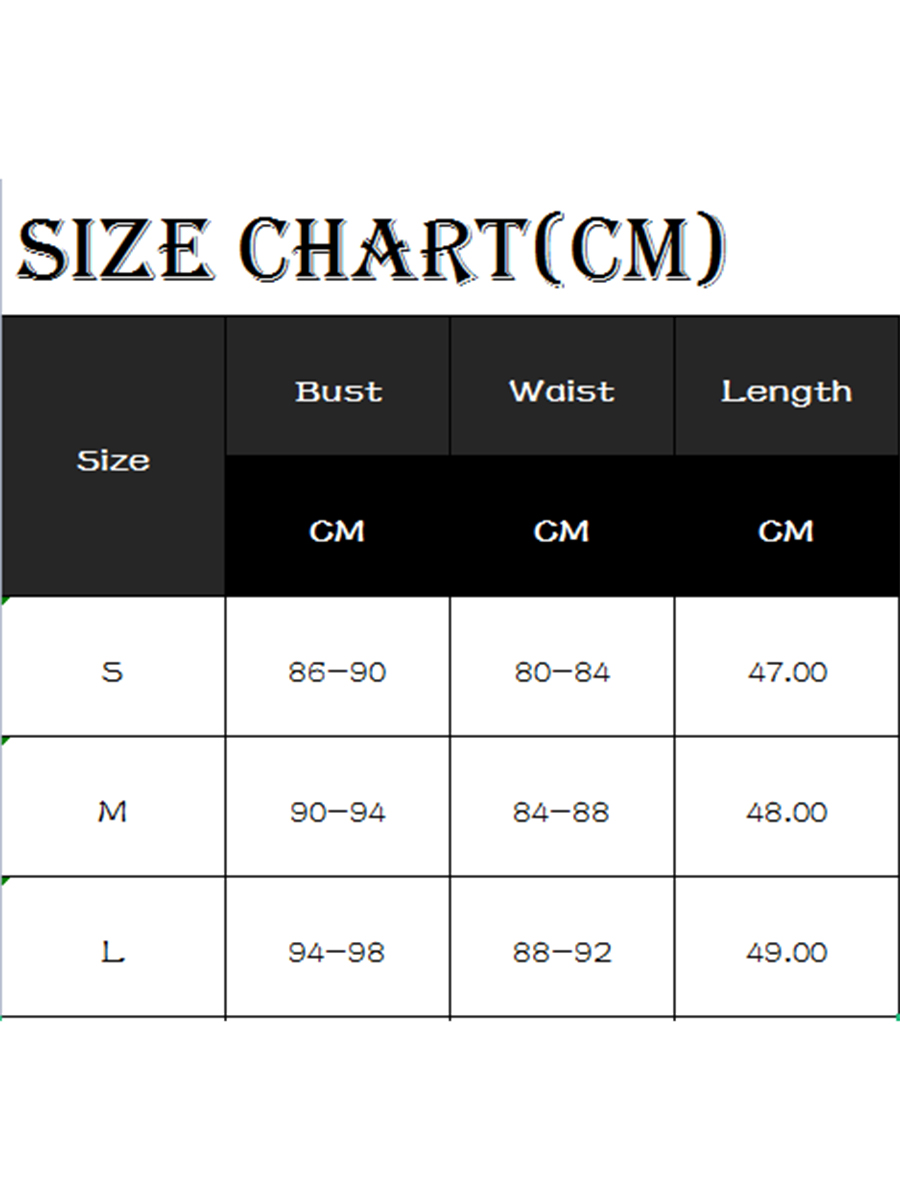The height and width of the screenshot is (1200, 900).
Task: Click the M size row label
Action: [x=113, y=811]
